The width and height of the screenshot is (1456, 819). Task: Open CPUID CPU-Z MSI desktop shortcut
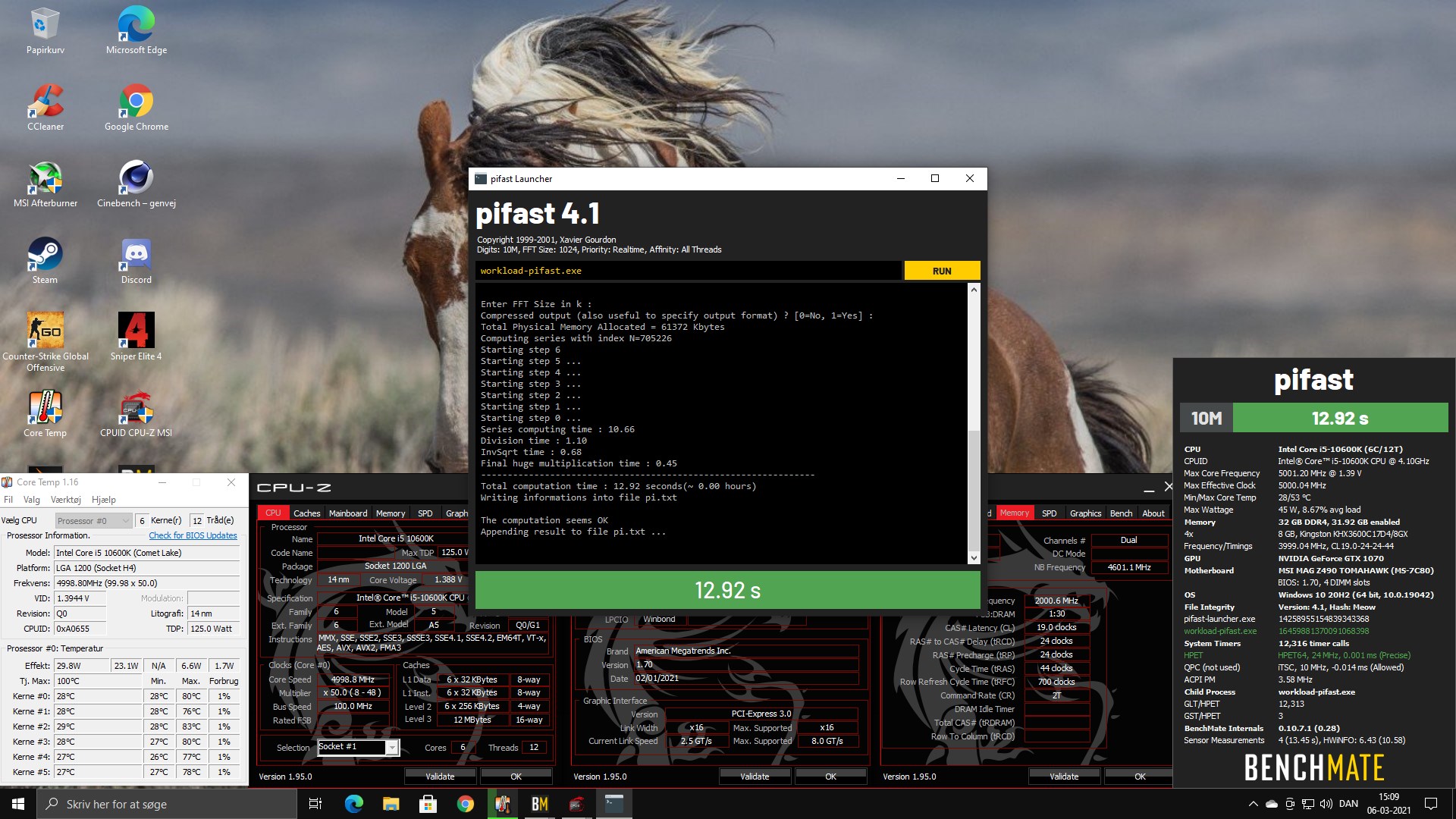tap(136, 414)
